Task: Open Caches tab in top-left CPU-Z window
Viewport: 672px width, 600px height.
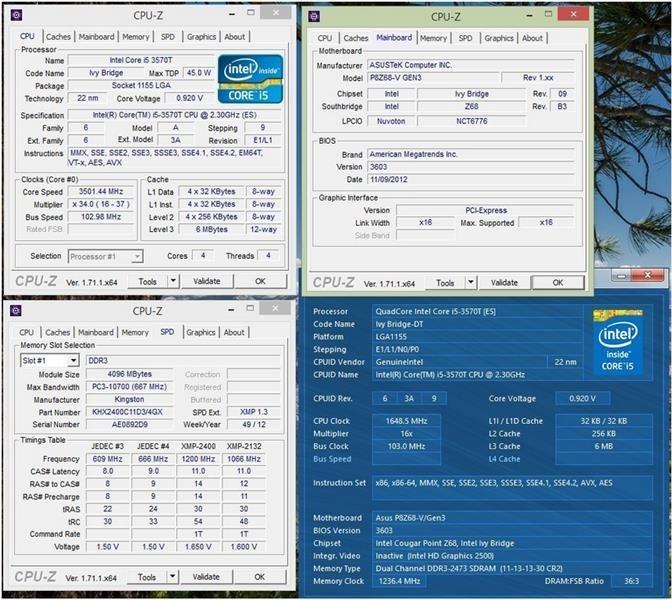Action: (58, 37)
